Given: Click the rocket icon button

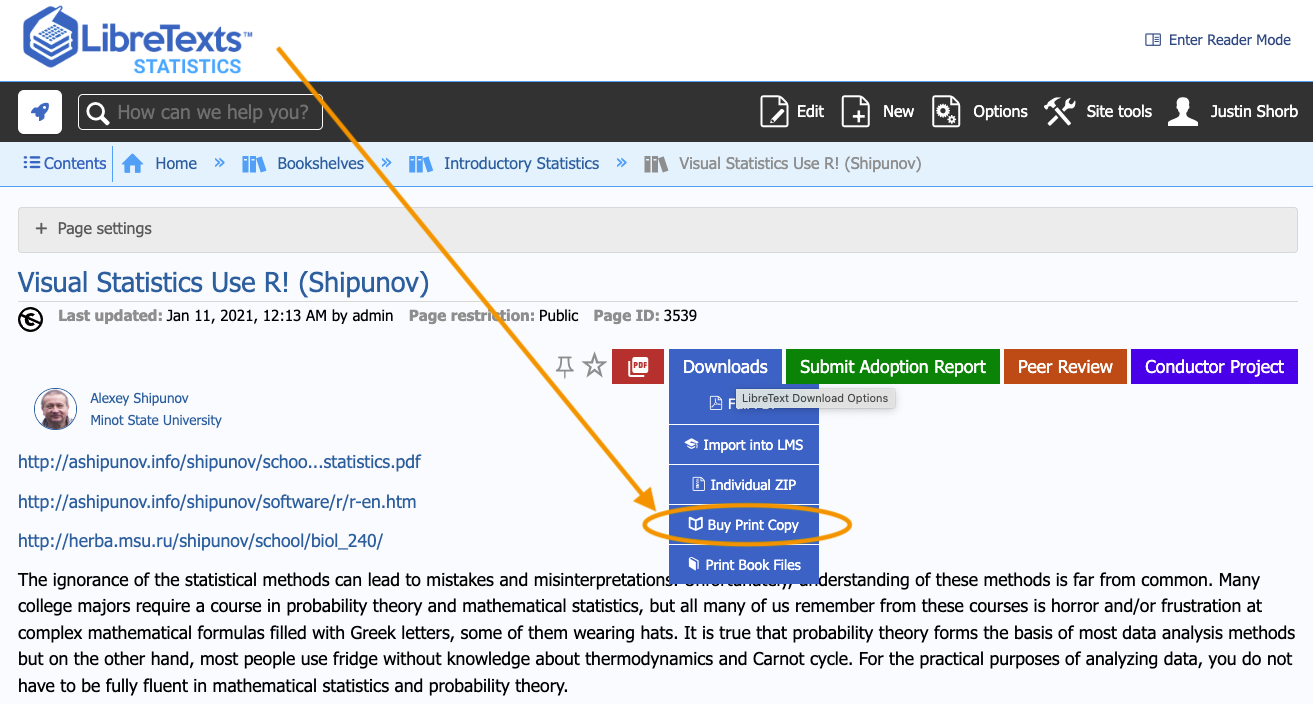Looking at the screenshot, I should pos(40,112).
